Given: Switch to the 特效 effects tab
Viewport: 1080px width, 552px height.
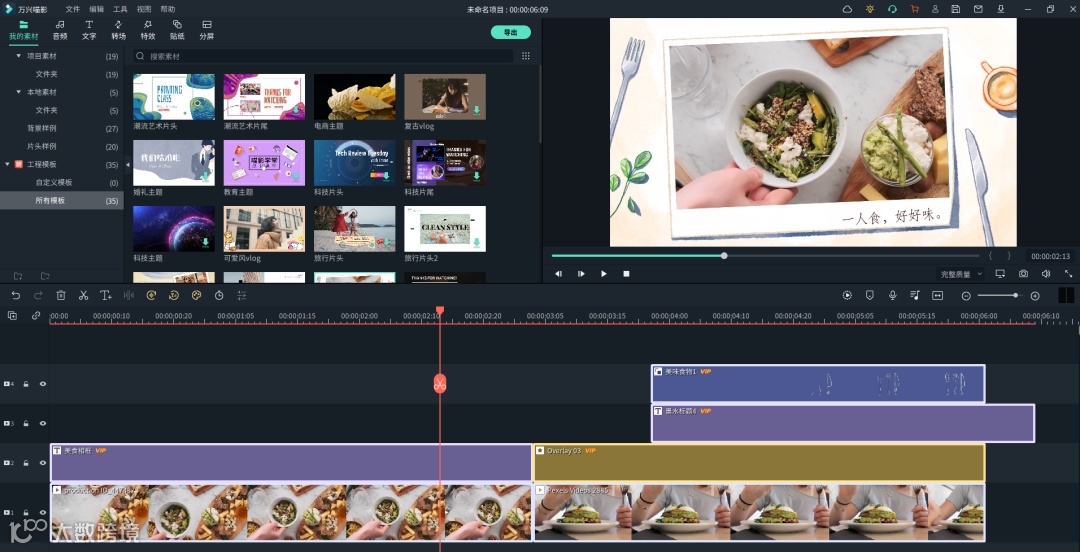Looking at the screenshot, I should coord(147,30).
